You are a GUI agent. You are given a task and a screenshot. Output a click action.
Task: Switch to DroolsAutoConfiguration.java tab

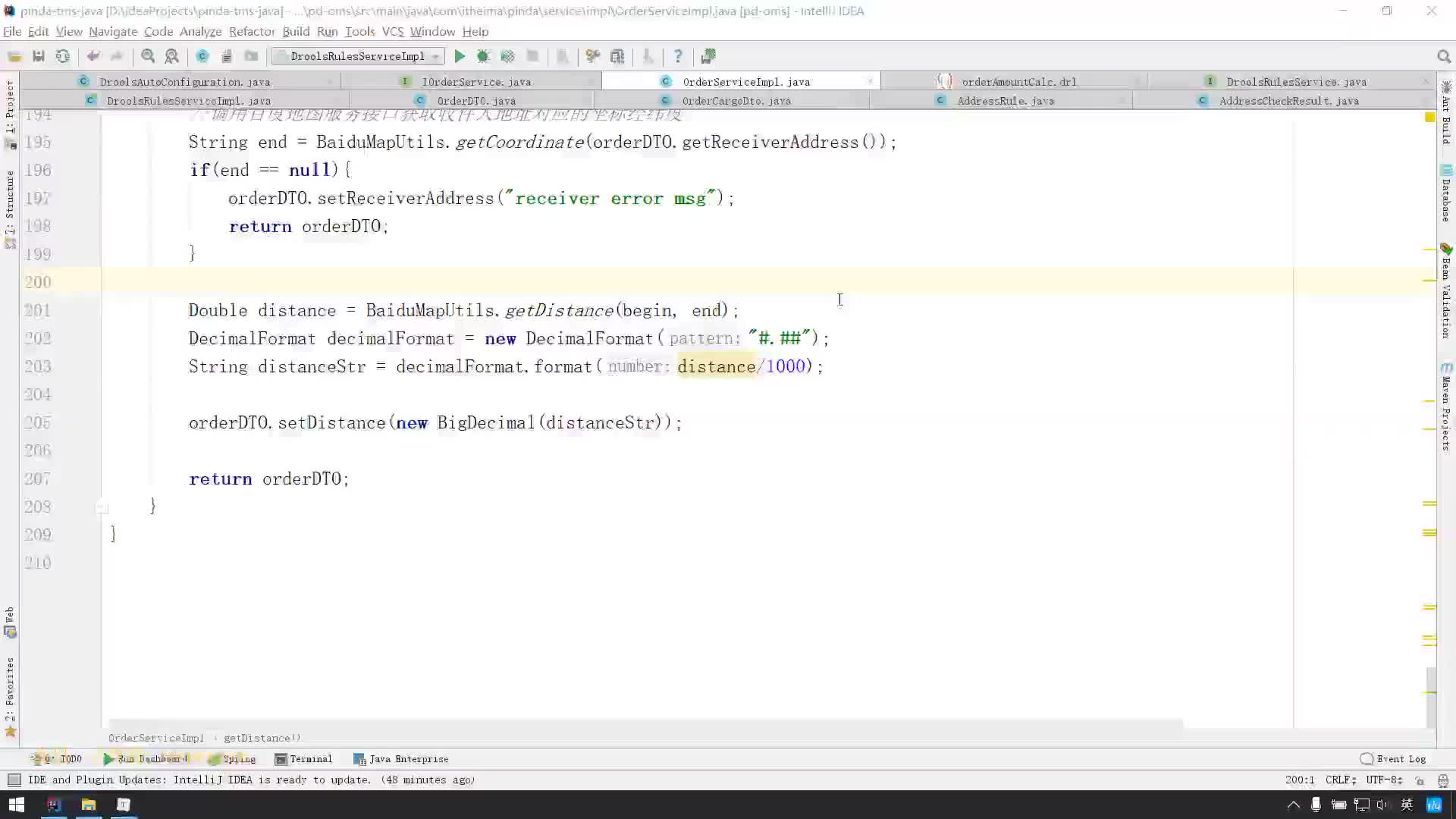[184, 81]
